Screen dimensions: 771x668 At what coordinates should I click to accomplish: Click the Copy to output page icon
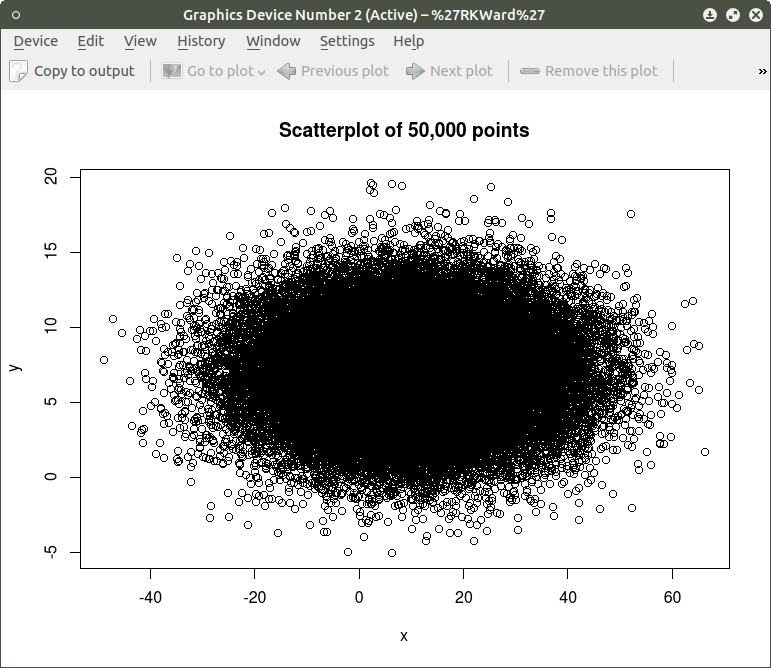tap(19, 71)
